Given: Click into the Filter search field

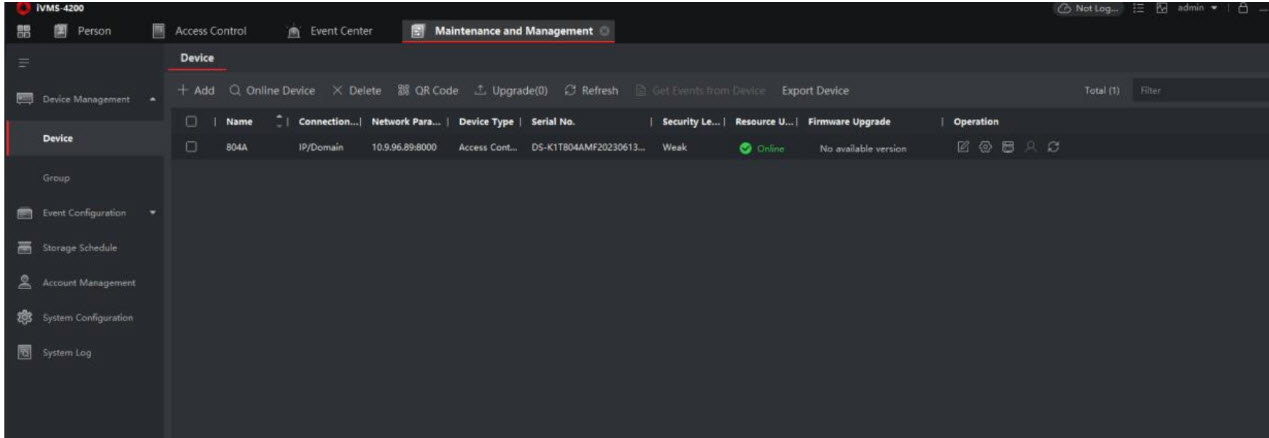Looking at the screenshot, I should (1200, 91).
